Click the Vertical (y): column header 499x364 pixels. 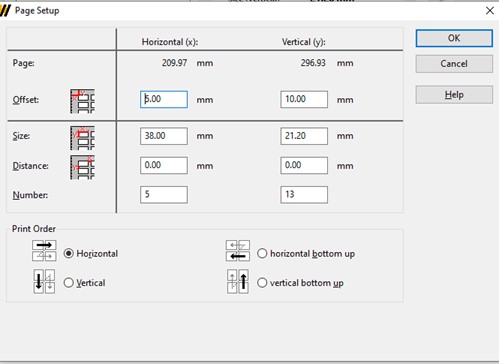click(304, 42)
